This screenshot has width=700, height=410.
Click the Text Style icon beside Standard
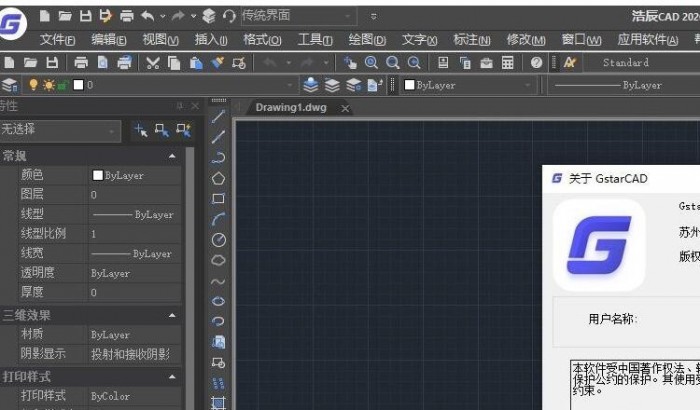570,63
